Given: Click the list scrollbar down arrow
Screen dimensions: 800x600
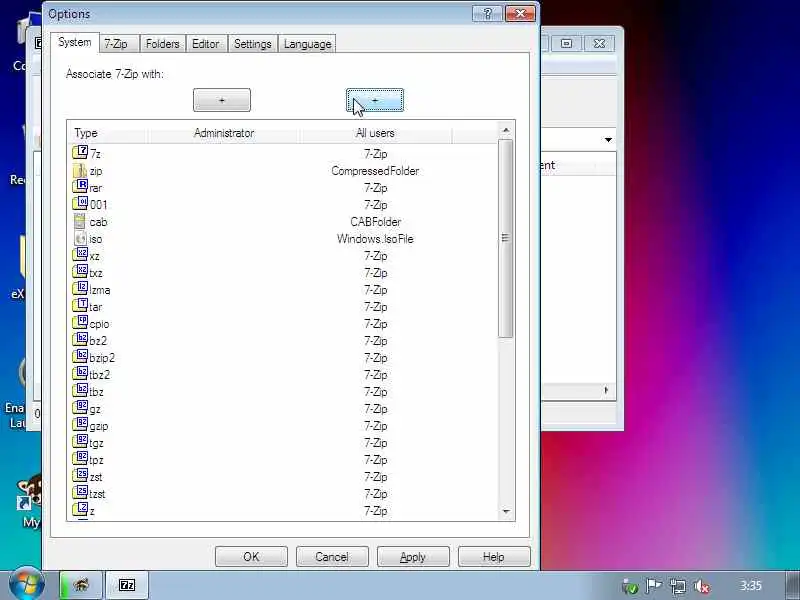Looking at the screenshot, I should pos(506,511).
